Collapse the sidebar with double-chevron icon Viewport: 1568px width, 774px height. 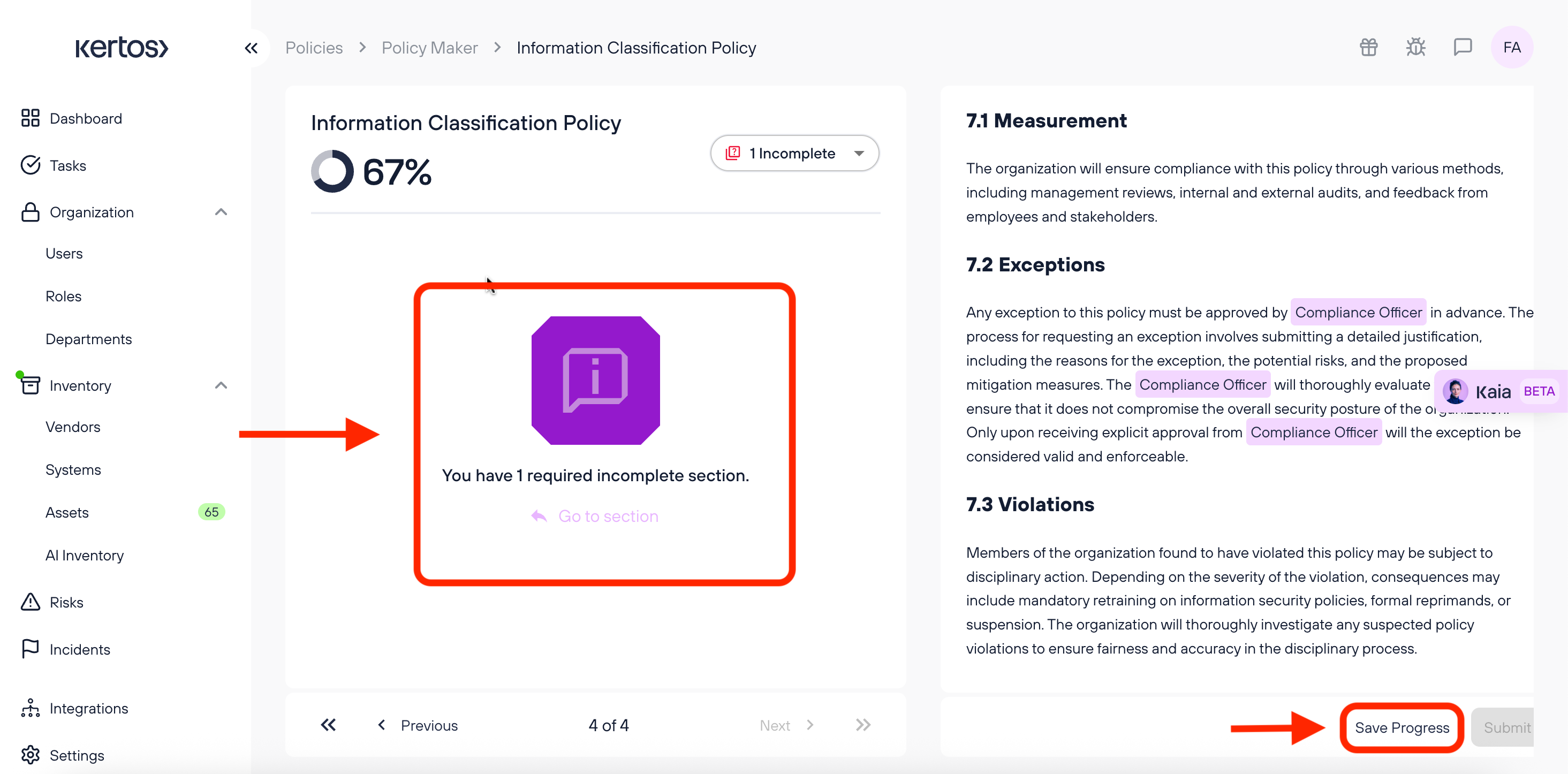(252, 48)
